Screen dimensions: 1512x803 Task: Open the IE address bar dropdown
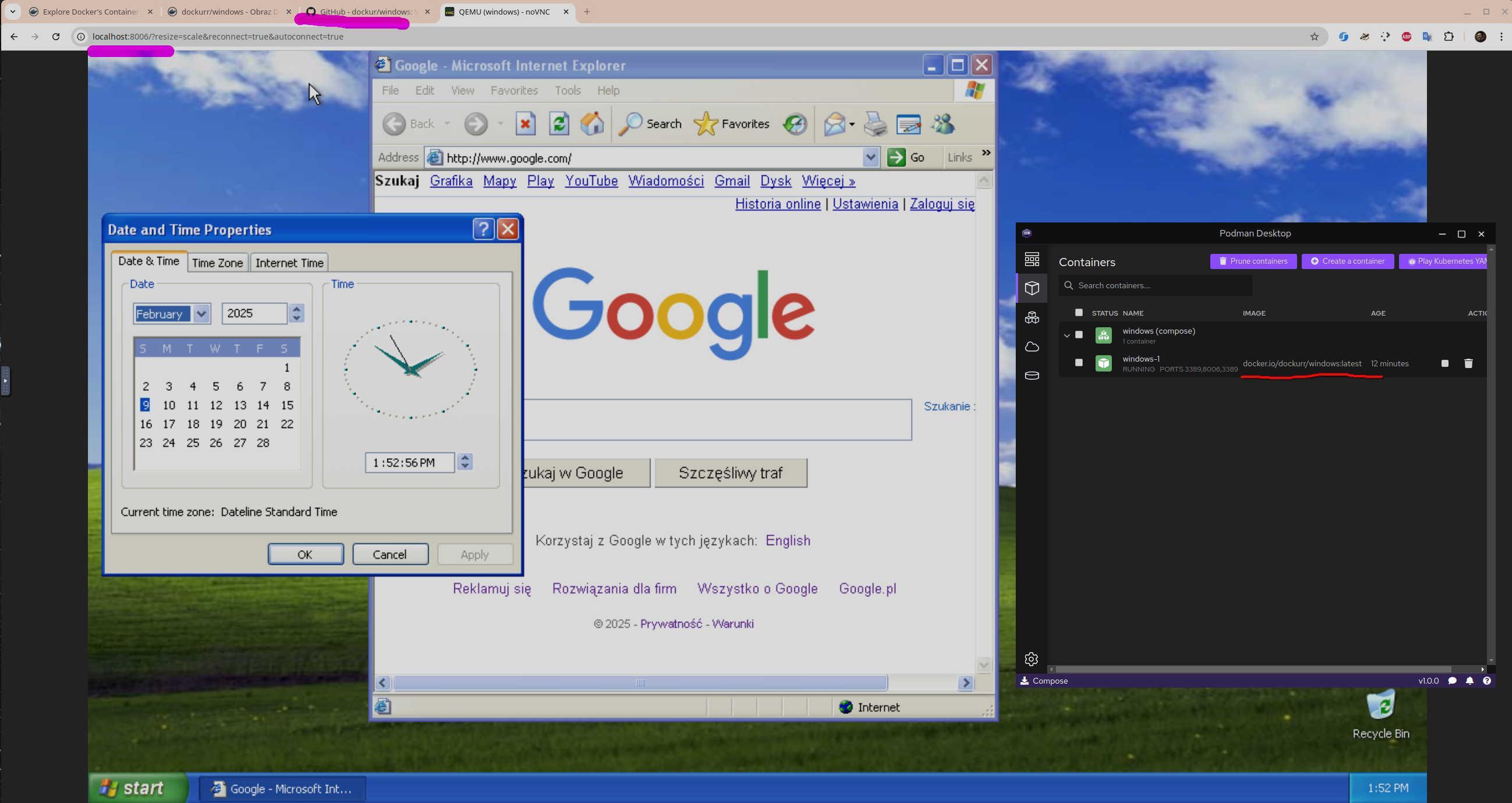[871, 157]
